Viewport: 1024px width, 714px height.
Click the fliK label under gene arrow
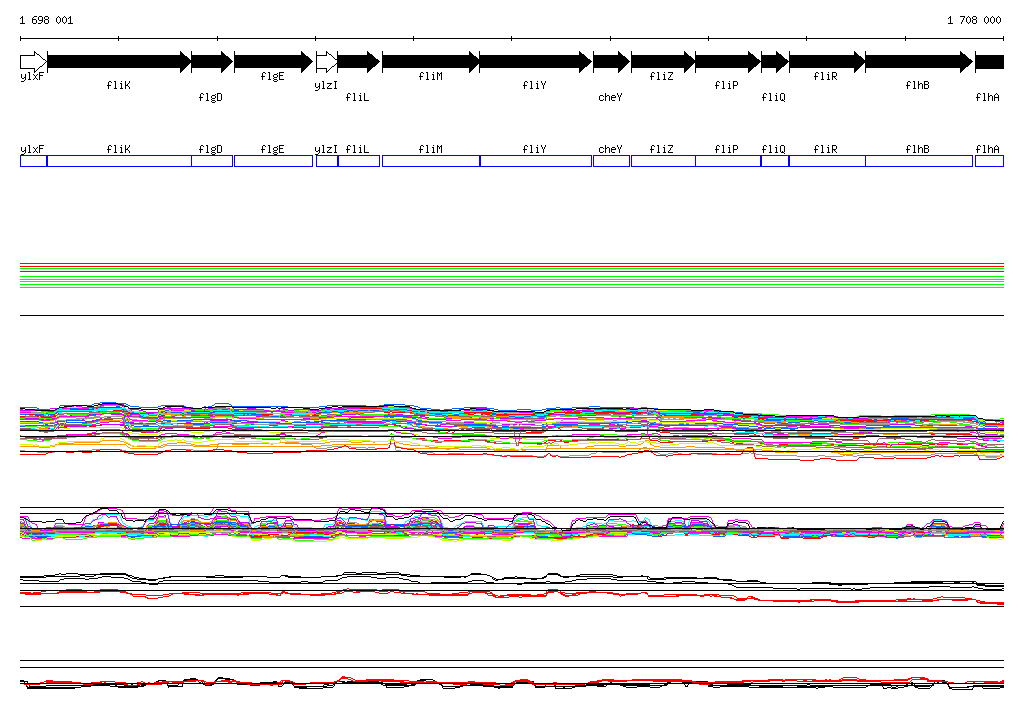pos(118,85)
